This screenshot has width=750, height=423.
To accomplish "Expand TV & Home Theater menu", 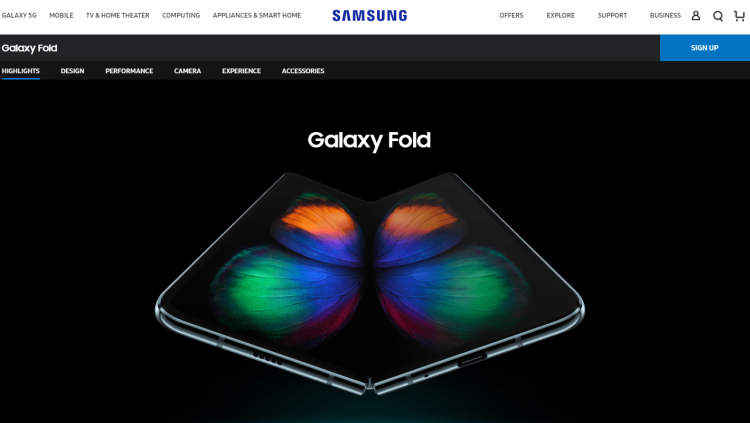I will click(x=118, y=15).
